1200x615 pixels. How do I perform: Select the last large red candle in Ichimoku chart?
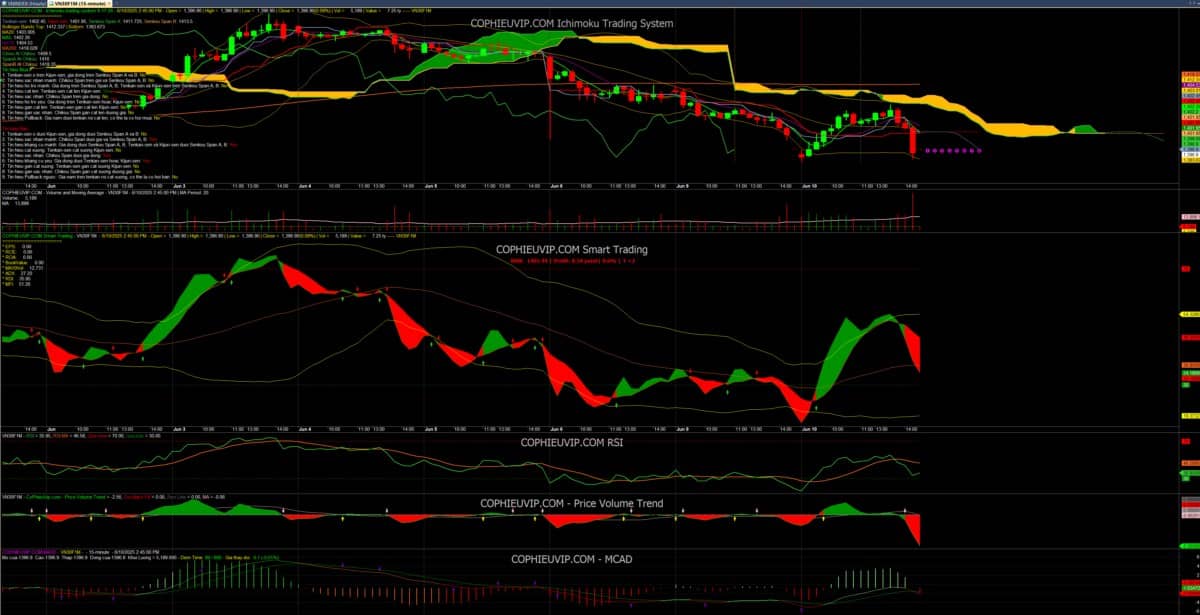(x=913, y=142)
